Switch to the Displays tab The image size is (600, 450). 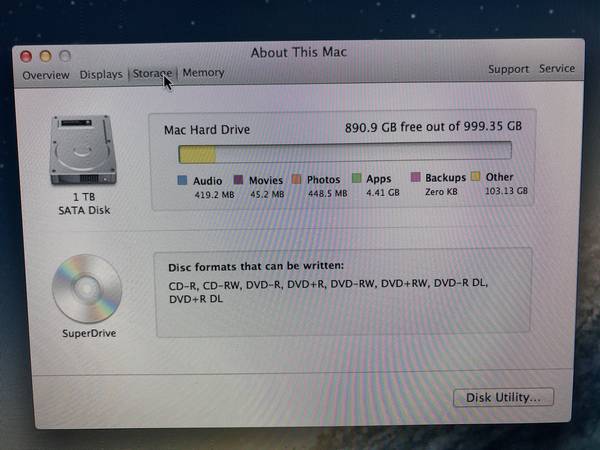(101, 74)
